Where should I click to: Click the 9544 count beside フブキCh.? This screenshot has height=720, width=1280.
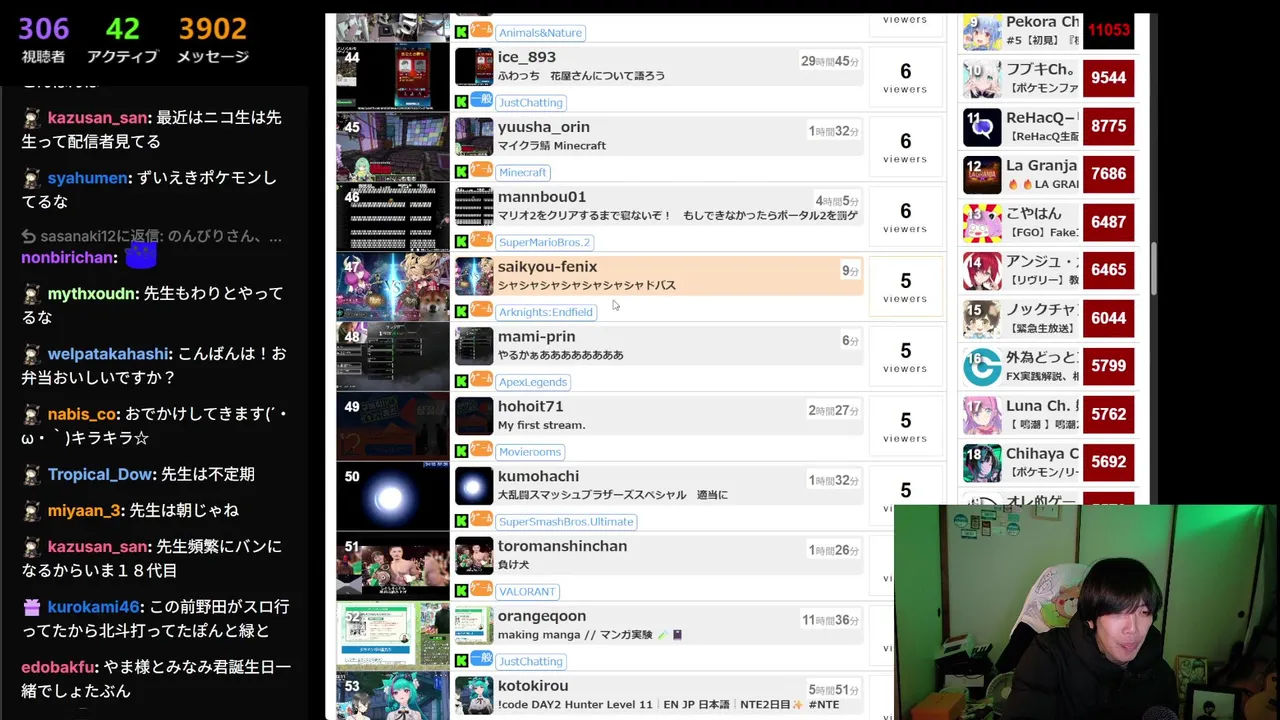[x=1109, y=78]
